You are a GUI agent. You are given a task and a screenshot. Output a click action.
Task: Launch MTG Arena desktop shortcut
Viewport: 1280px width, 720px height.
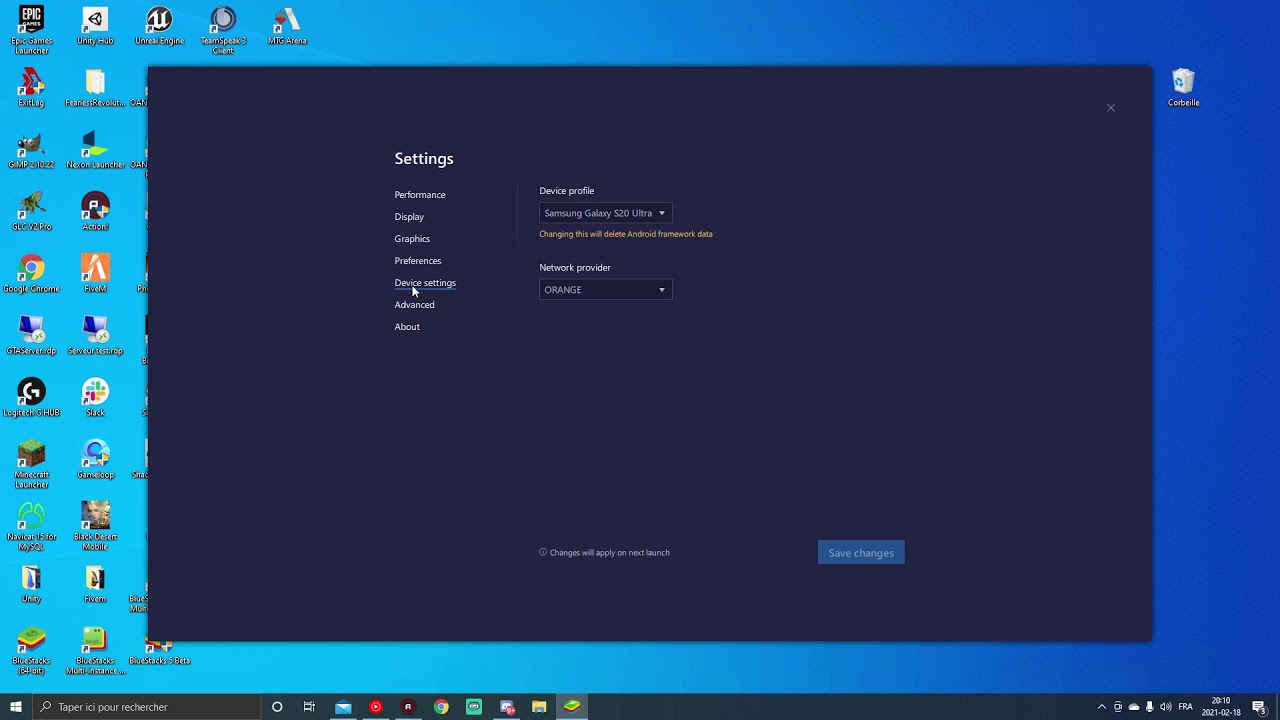pos(287,27)
